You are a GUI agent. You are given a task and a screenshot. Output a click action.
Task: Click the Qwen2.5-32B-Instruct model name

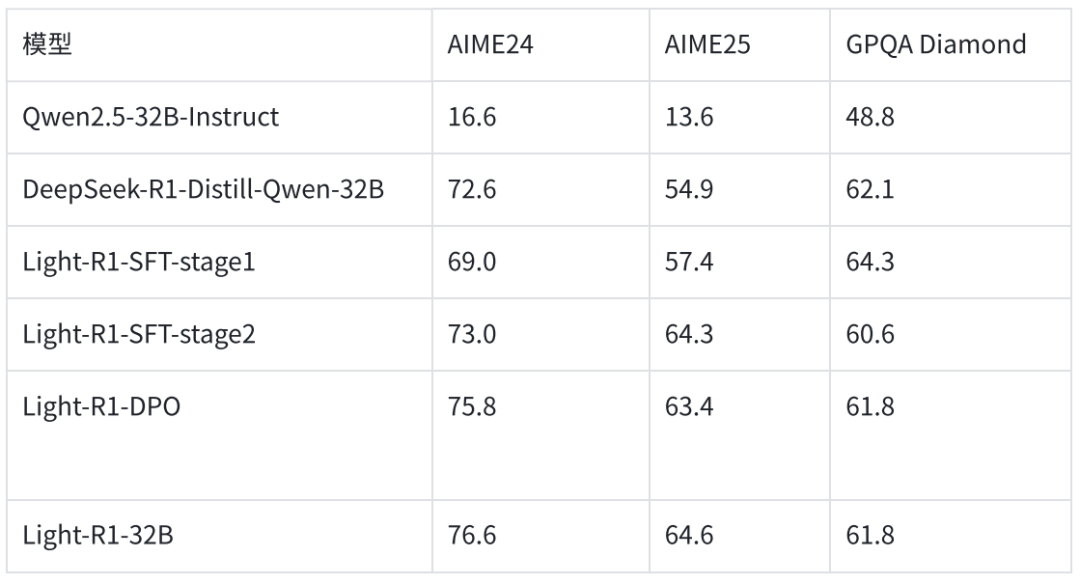[x=150, y=117]
